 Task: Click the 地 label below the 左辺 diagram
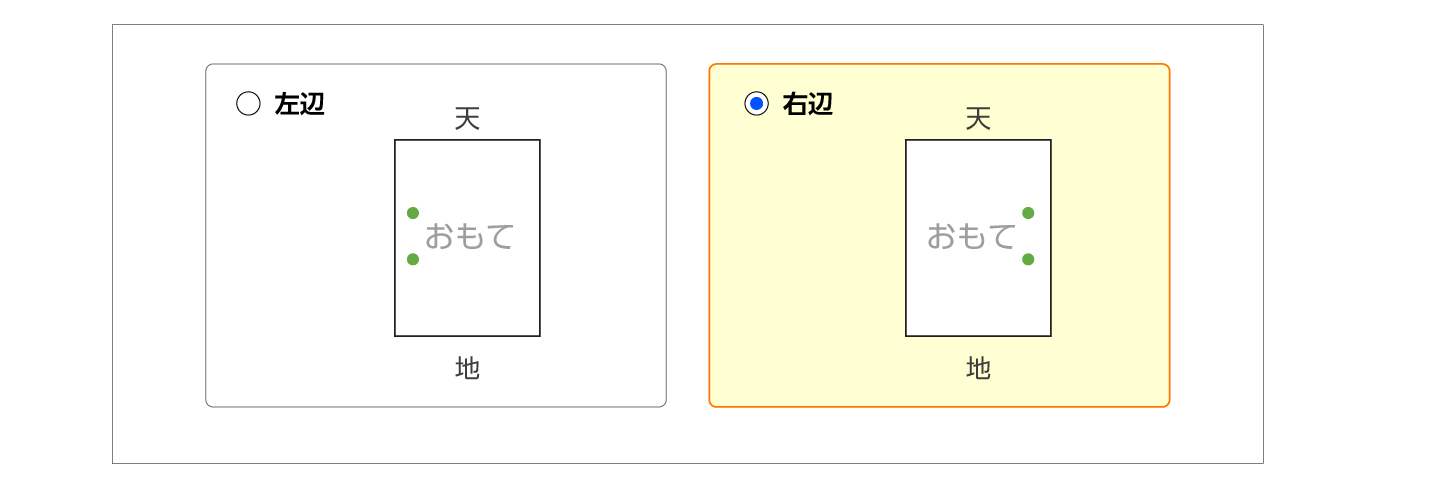(467, 369)
